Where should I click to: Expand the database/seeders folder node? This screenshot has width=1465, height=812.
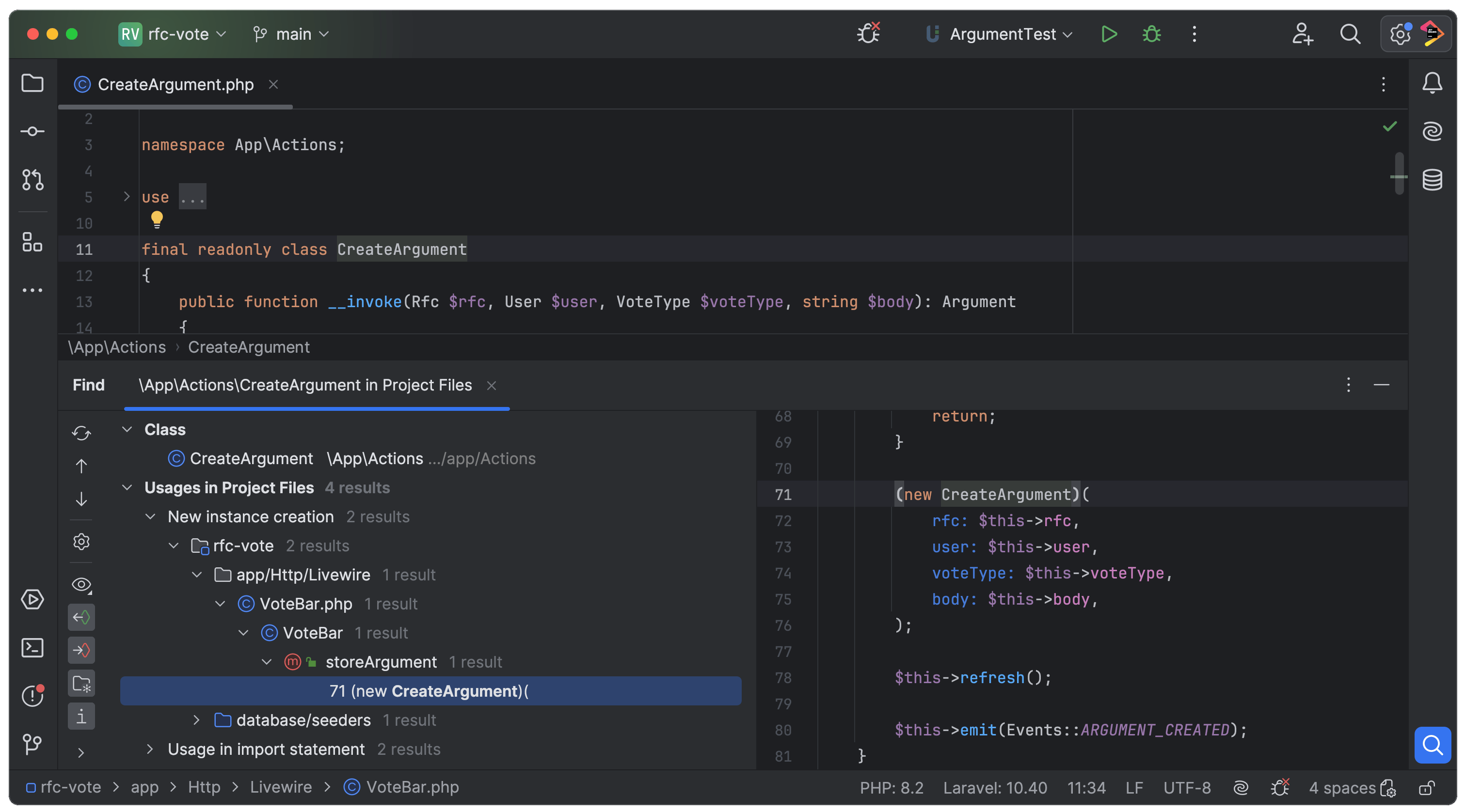click(196, 720)
